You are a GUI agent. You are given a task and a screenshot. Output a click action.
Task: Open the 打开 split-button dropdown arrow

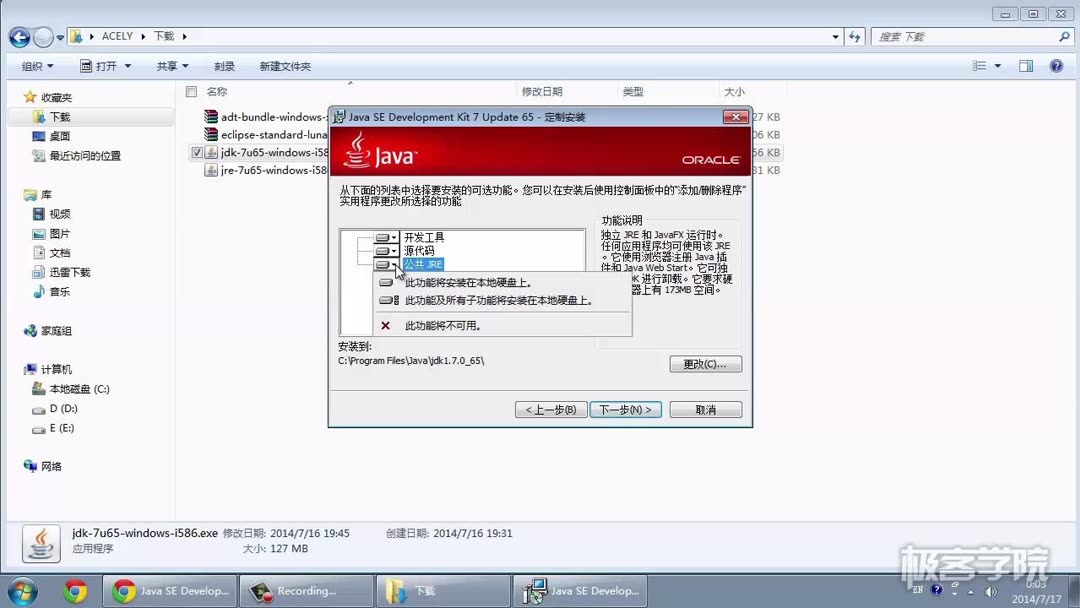pos(128,65)
